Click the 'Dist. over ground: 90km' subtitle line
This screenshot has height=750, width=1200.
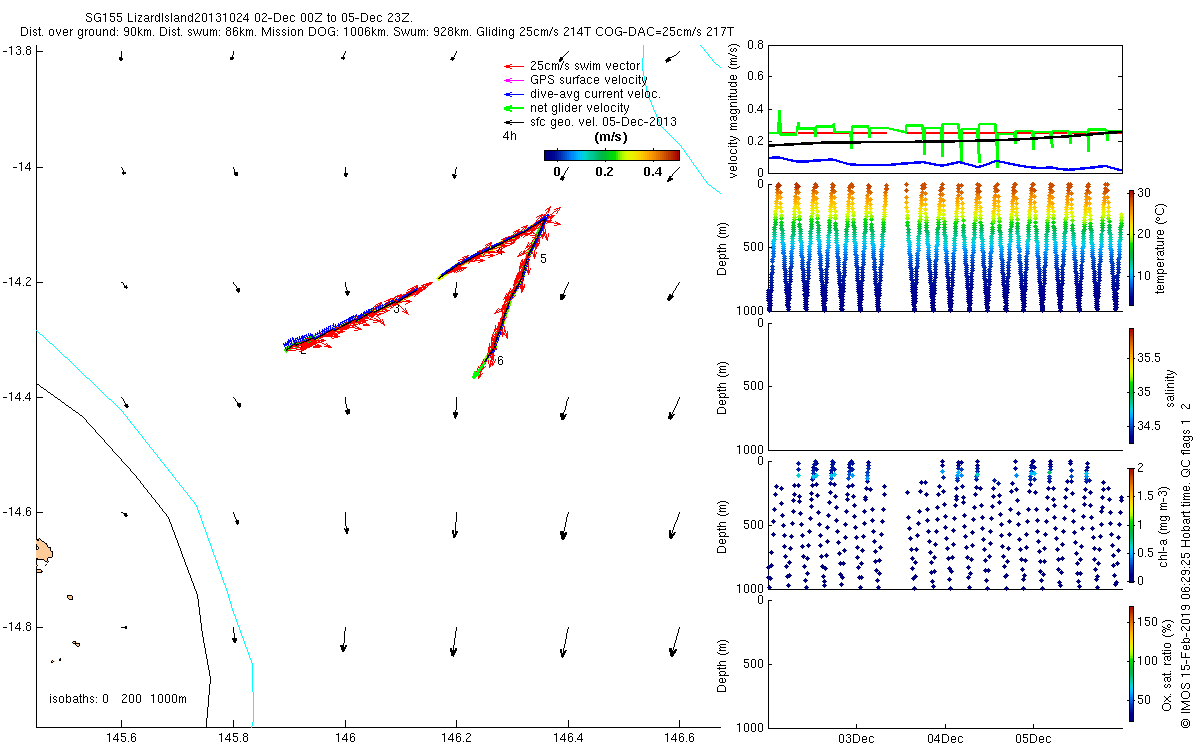point(376,32)
